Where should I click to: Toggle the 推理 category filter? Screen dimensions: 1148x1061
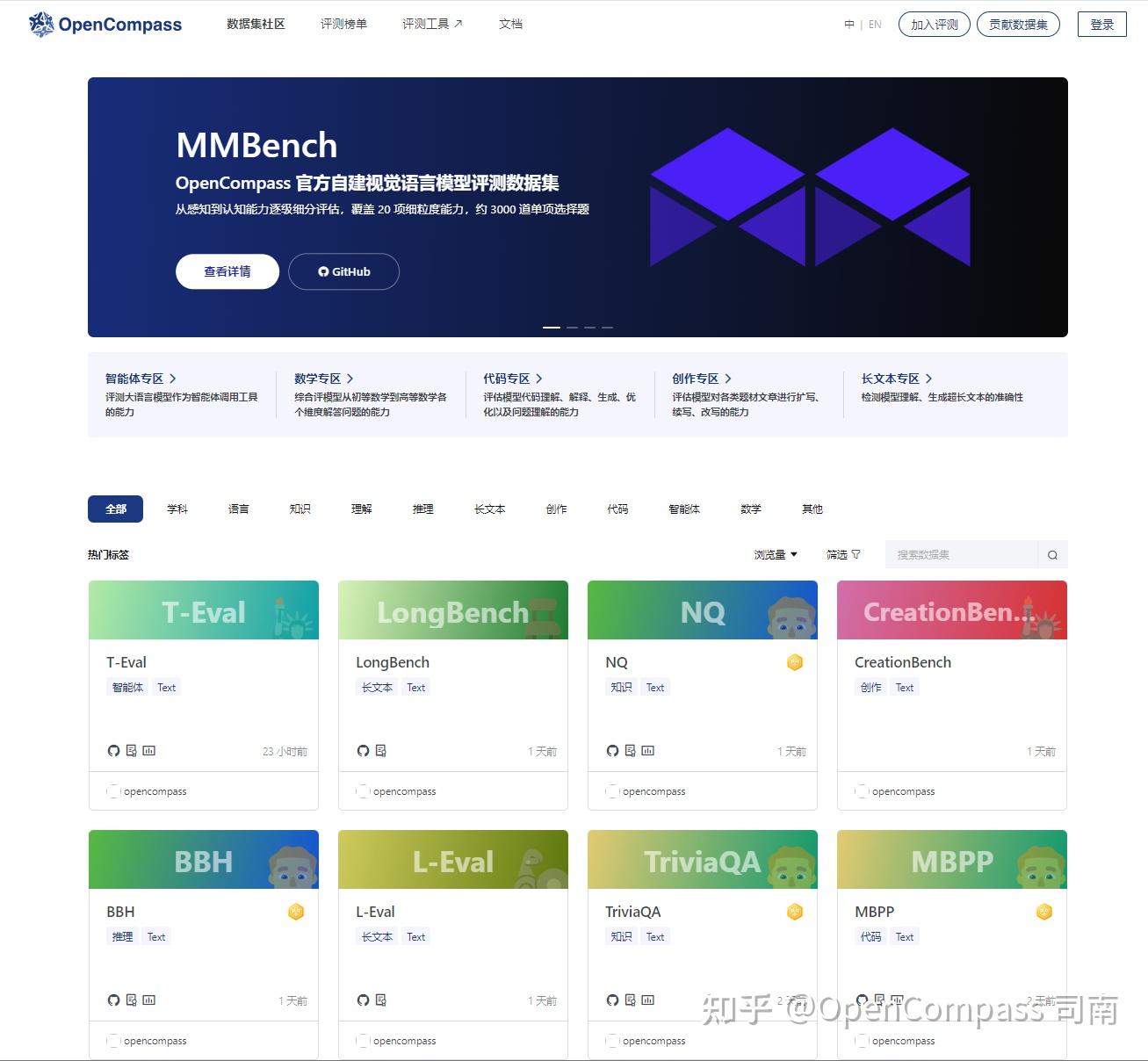(x=422, y=509)
